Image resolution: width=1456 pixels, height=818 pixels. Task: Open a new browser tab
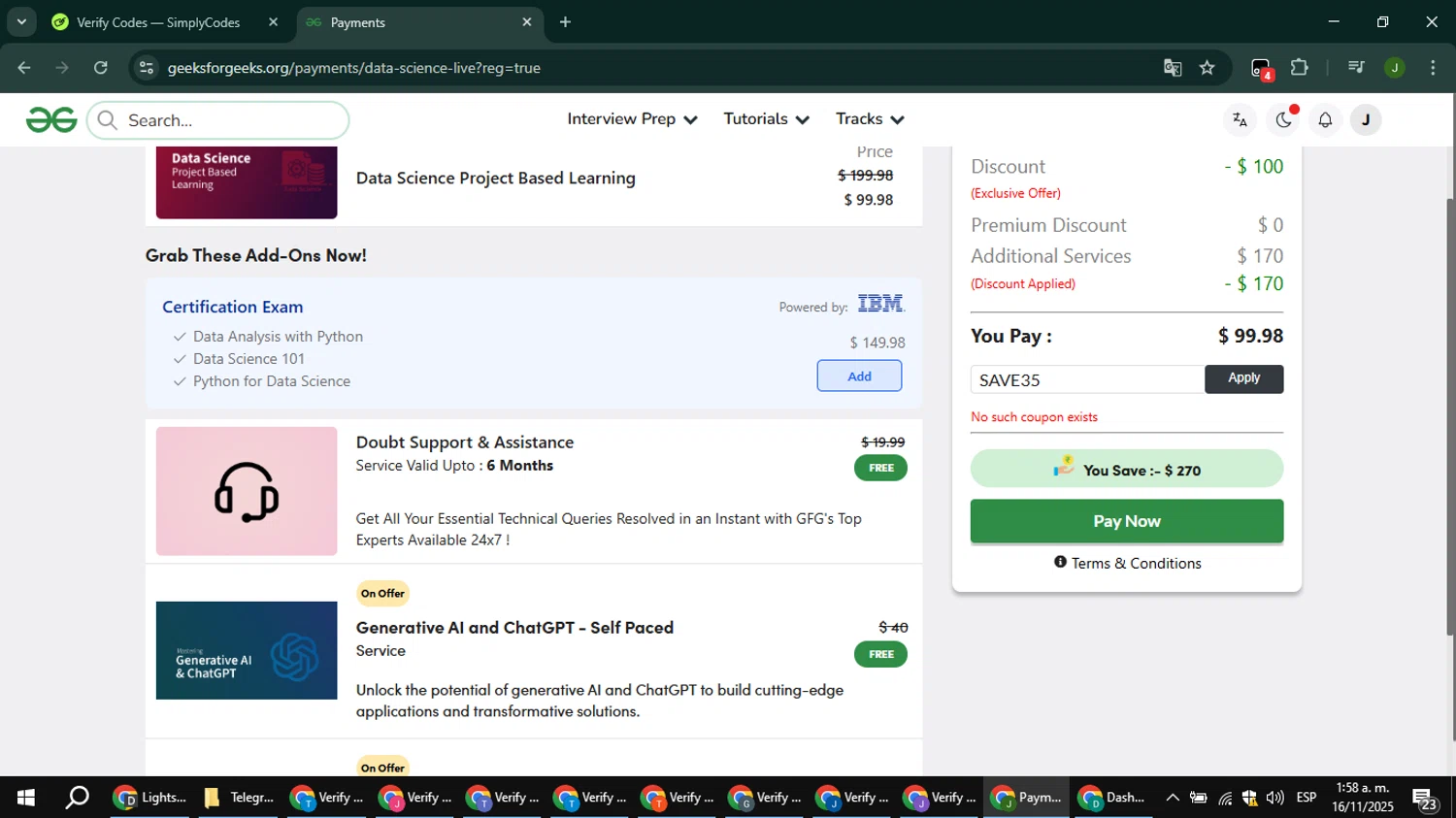[x=565, y=22]
